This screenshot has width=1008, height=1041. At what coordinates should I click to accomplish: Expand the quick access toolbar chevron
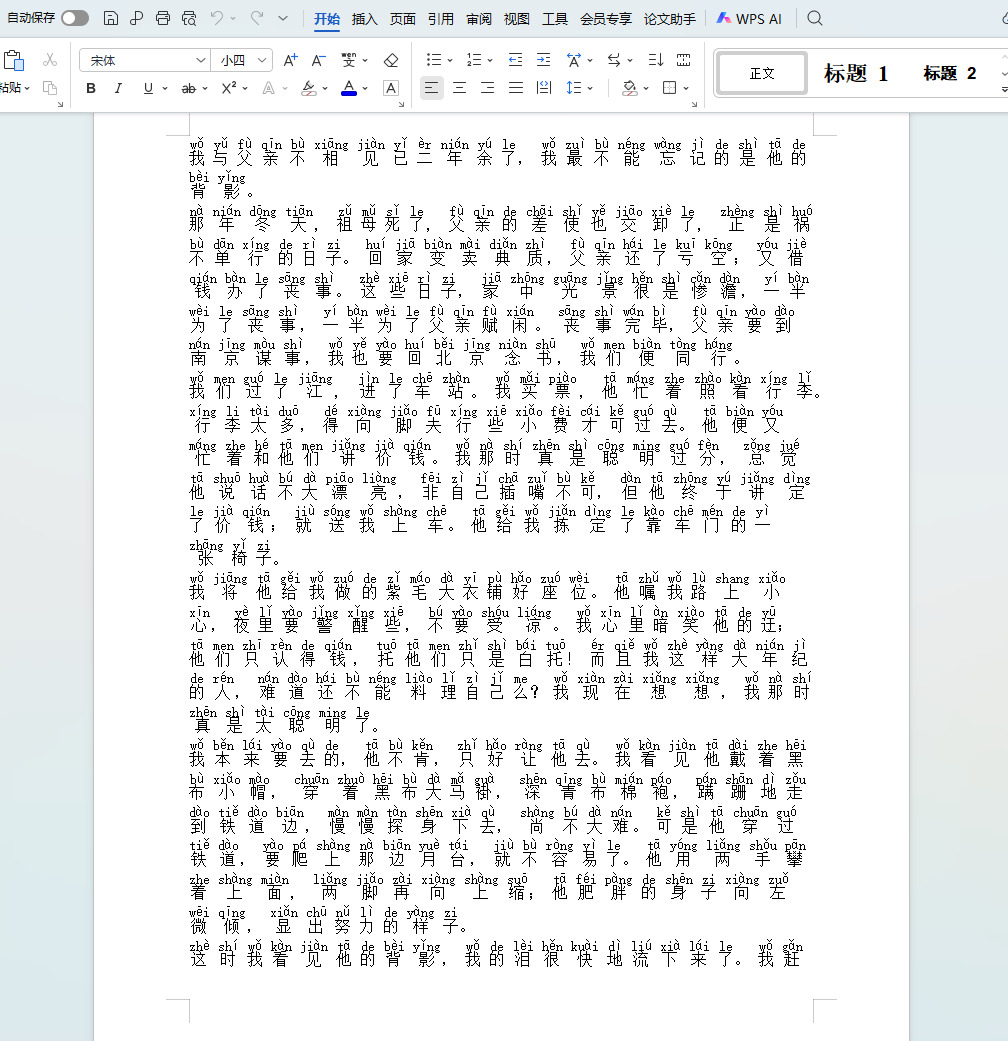[x=283, y=19]
